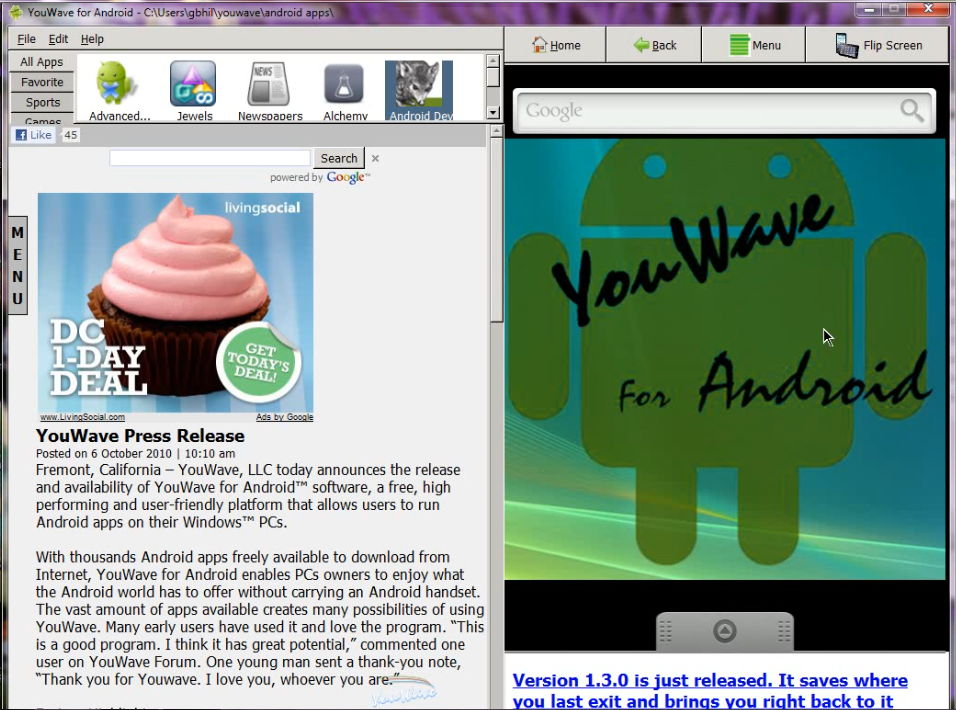The width and height of the screenshot is (956, 710).
Task: Open the Newspapers app icon
Action: coord(269,91)
